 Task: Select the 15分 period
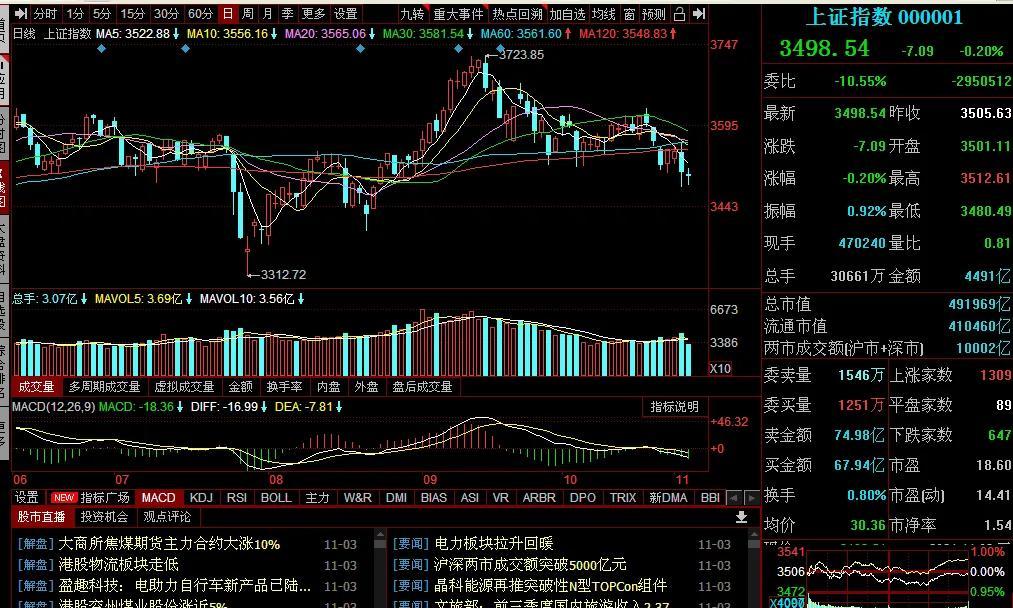[132, 14]
